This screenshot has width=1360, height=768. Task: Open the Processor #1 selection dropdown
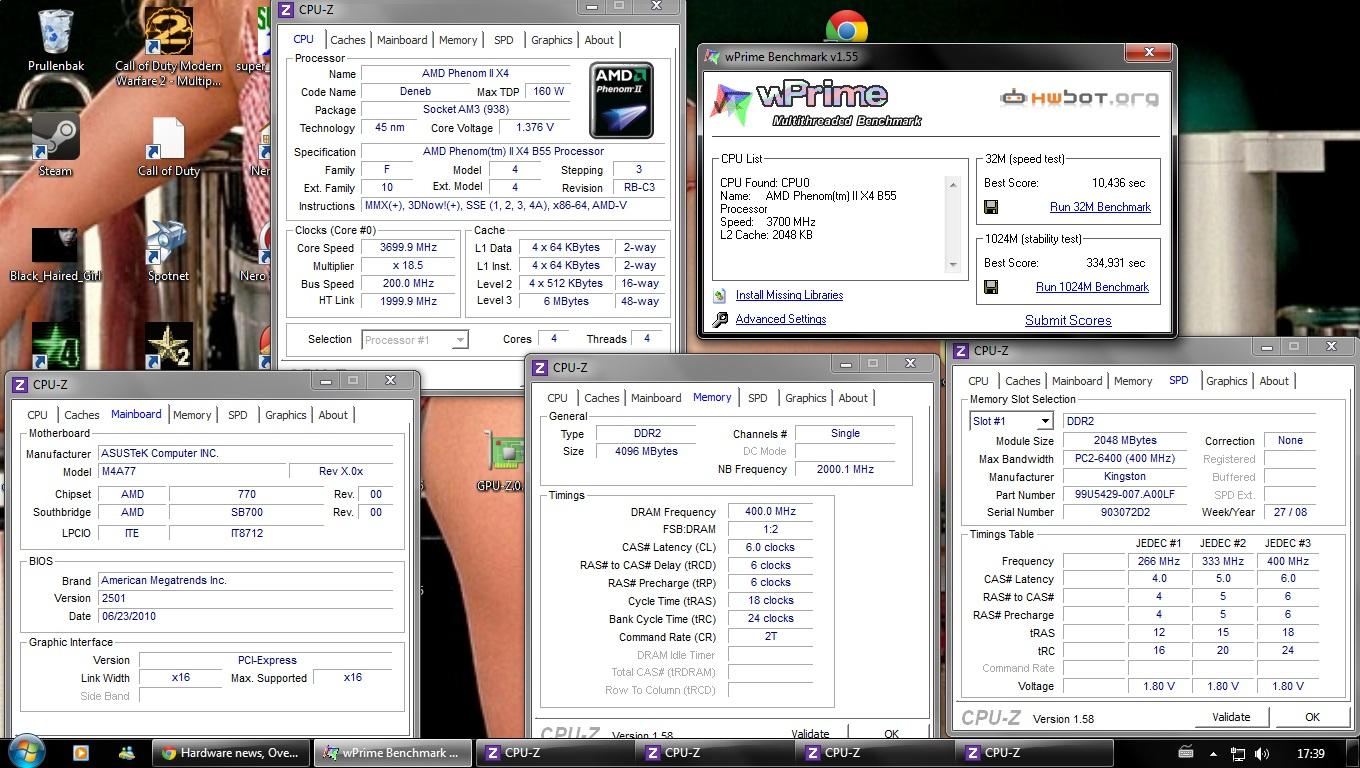(414, 340)
